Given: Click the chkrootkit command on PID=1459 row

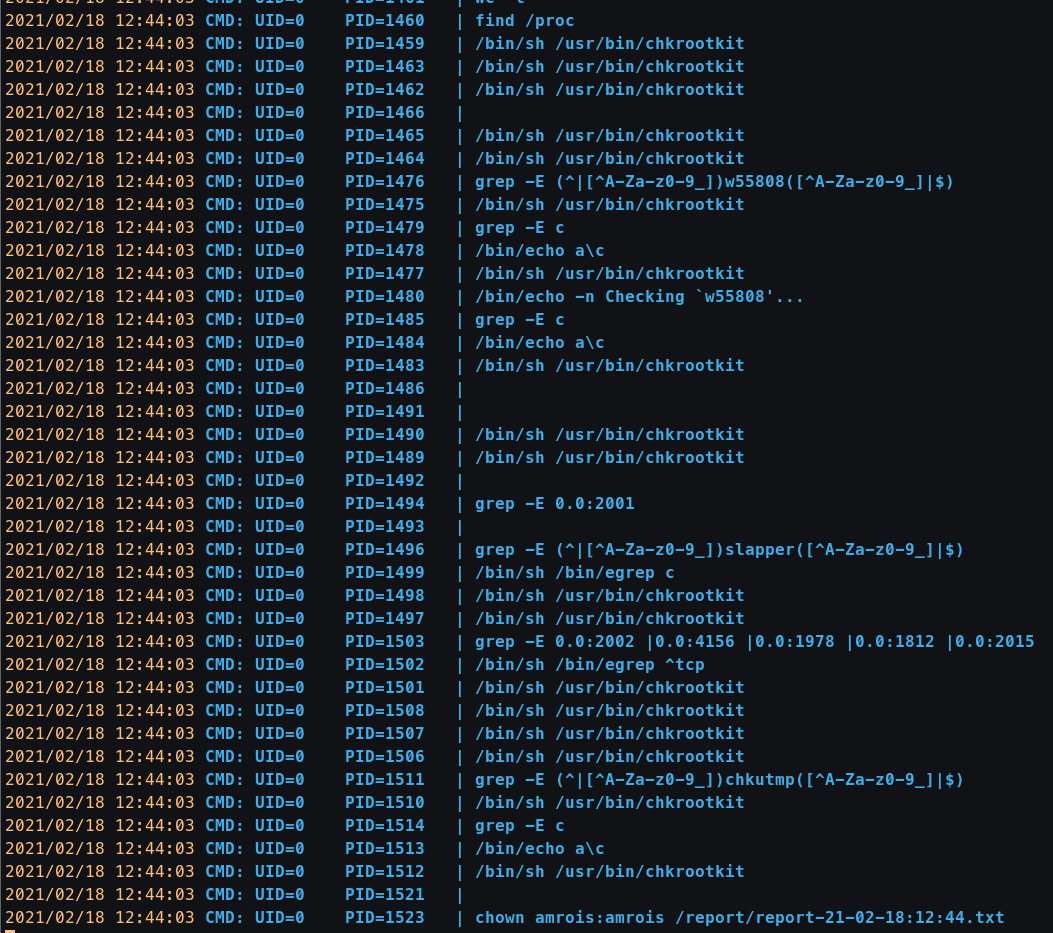Looking at the screenshot, I should click(x=609, y=43).
